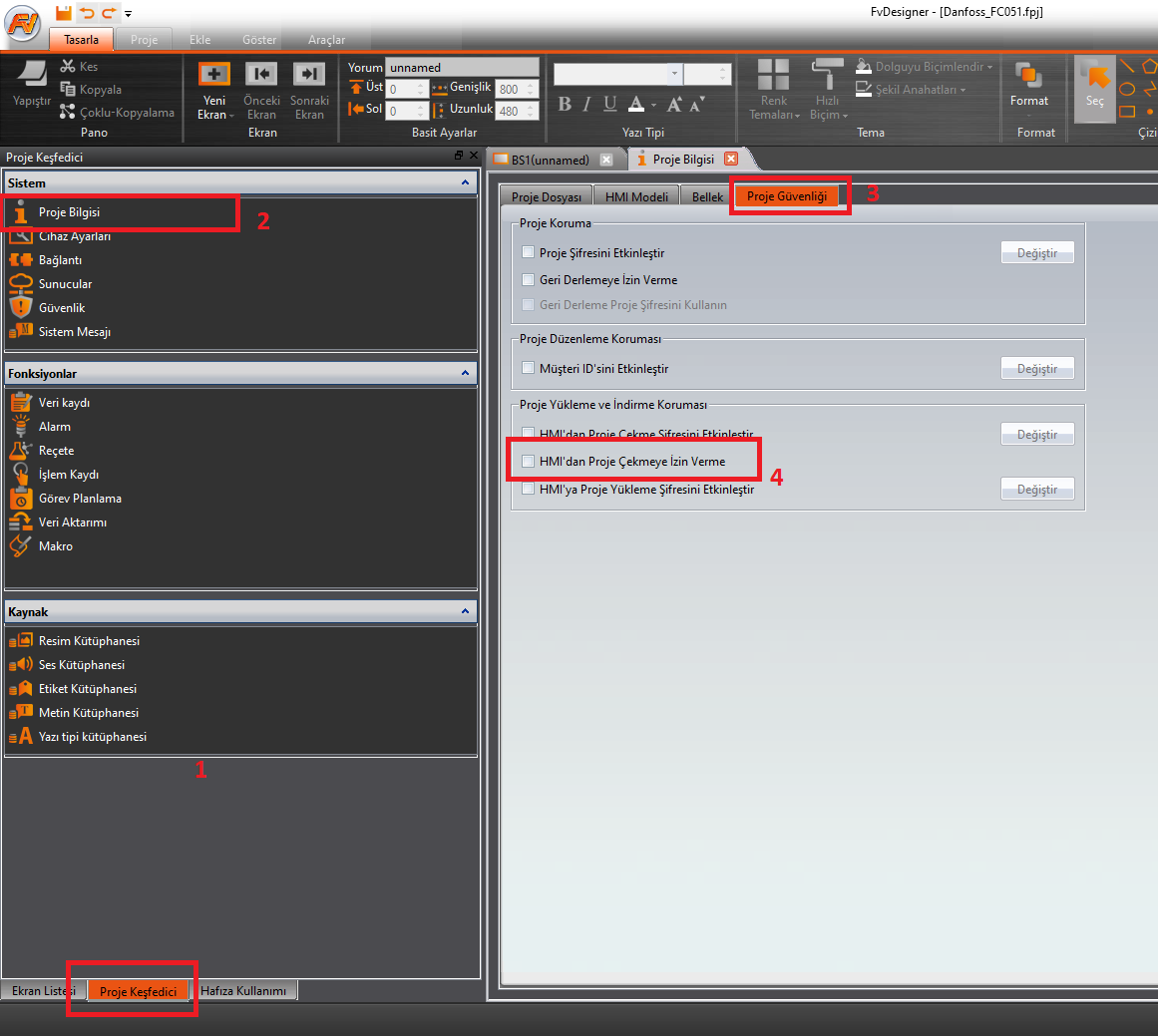Go to Sonraki Ekran

tap(309, 75)
